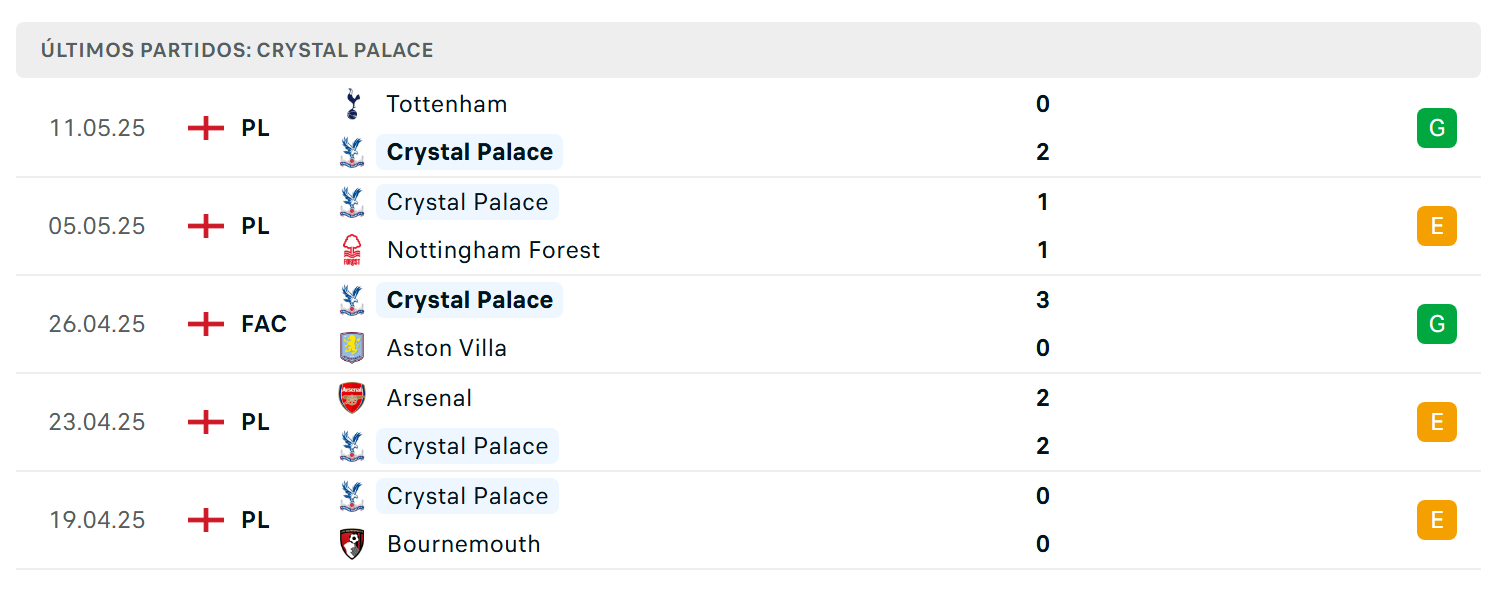Viewport: 1499px width, 589px height.
Task: Open the Bournemouth team link
Action: (x=463, y=544)
